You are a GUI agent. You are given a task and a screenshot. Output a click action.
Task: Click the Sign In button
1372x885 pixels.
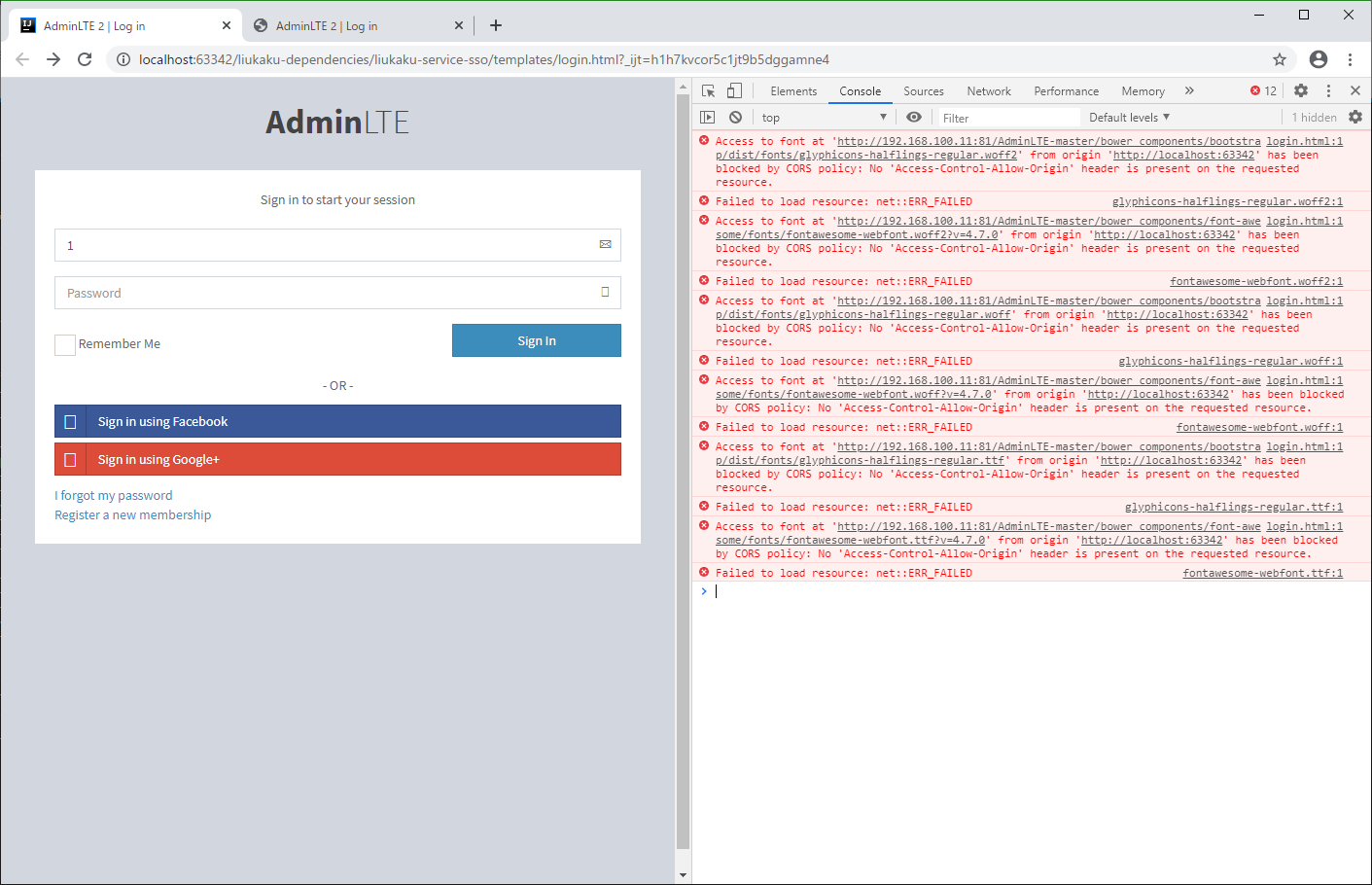coord(537,340)
